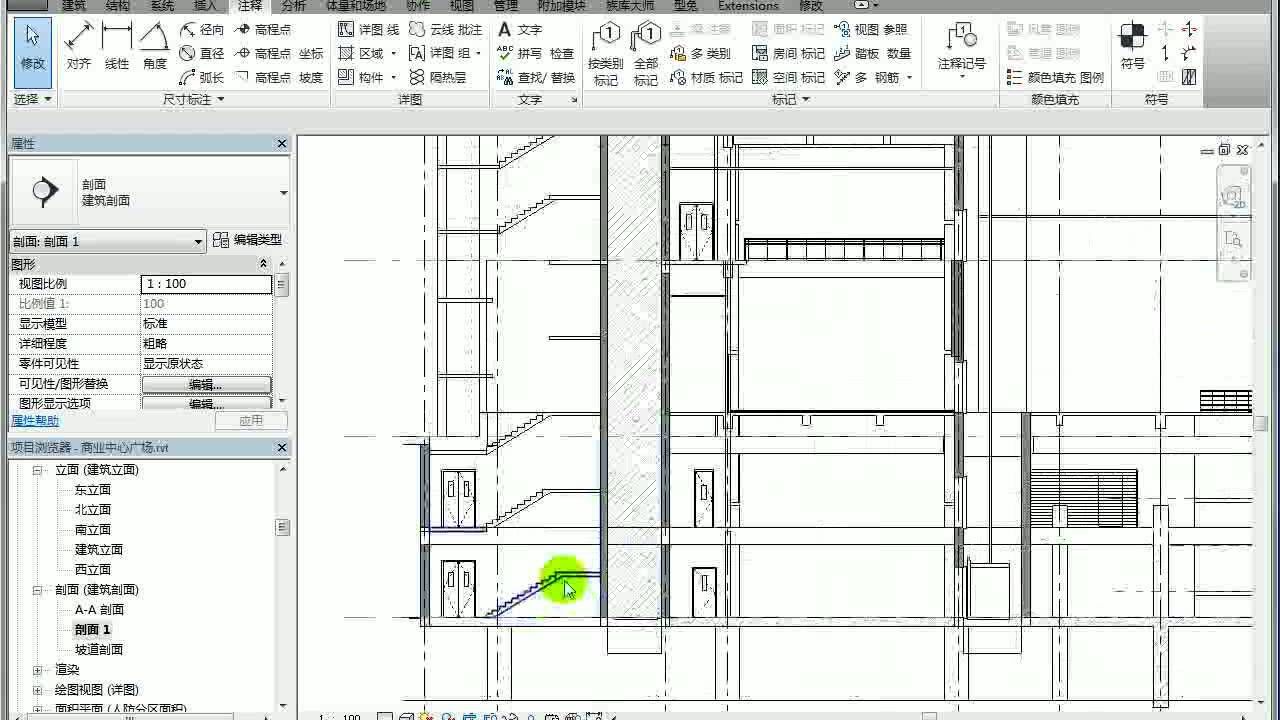
Task: Click the 文字 text tool
Action: point(520,30)
